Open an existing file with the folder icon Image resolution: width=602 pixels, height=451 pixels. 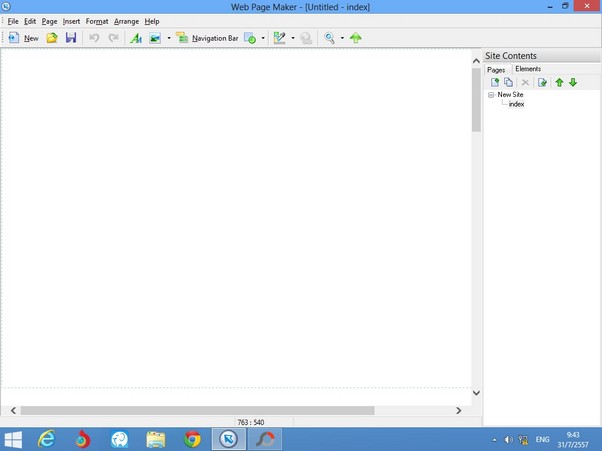pos(52,38)
